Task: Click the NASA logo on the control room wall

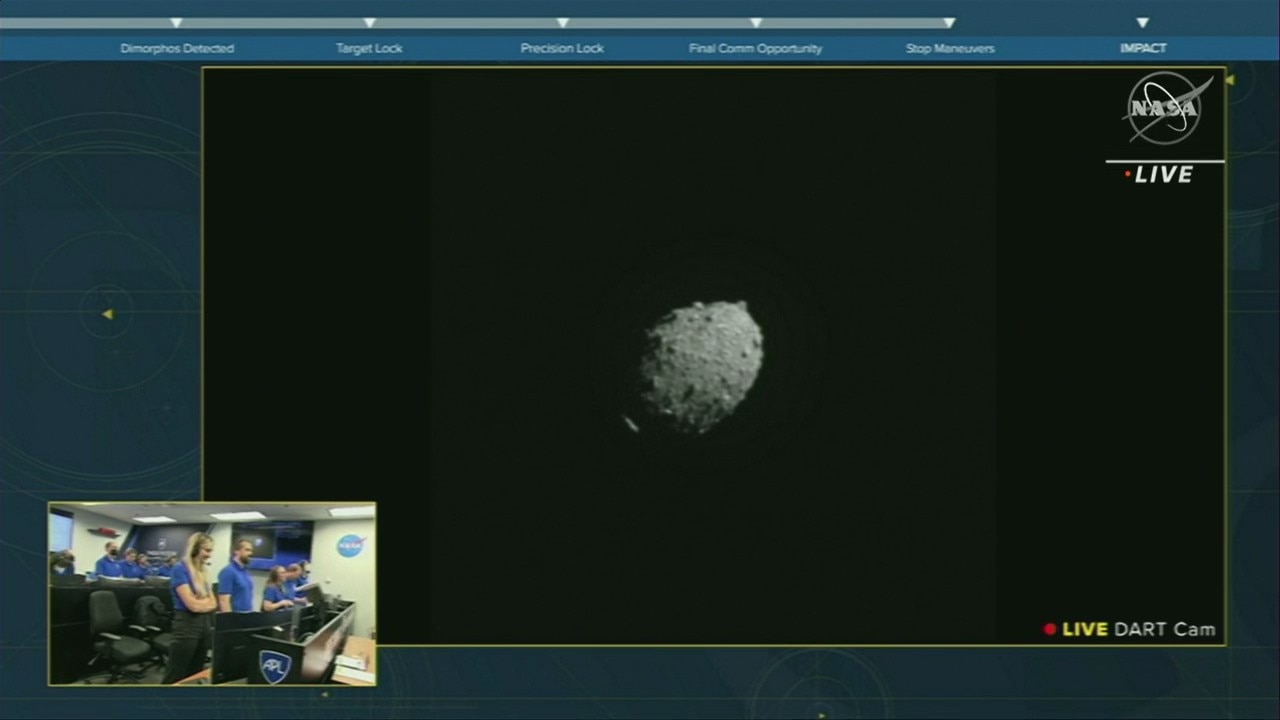Action: 350,545
